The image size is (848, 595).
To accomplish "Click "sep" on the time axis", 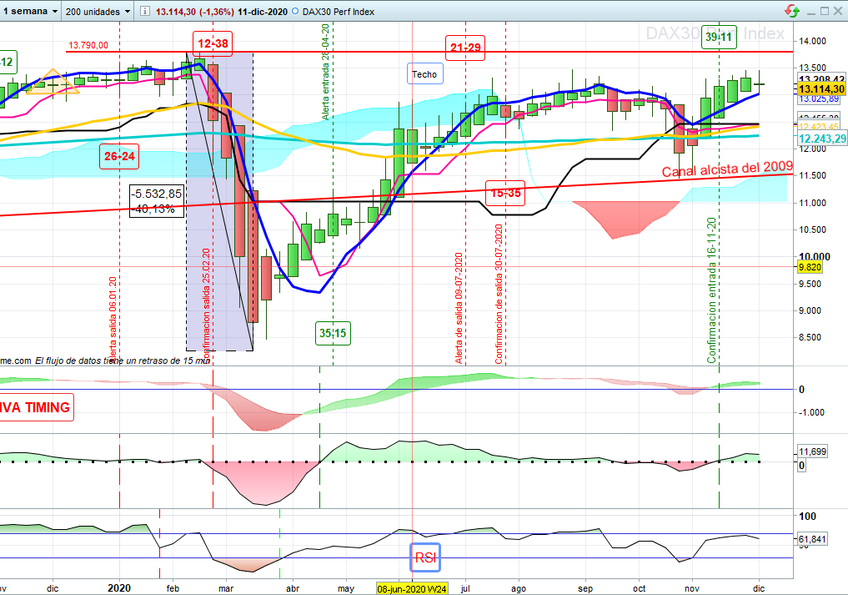I will click(x=585, y=589).
